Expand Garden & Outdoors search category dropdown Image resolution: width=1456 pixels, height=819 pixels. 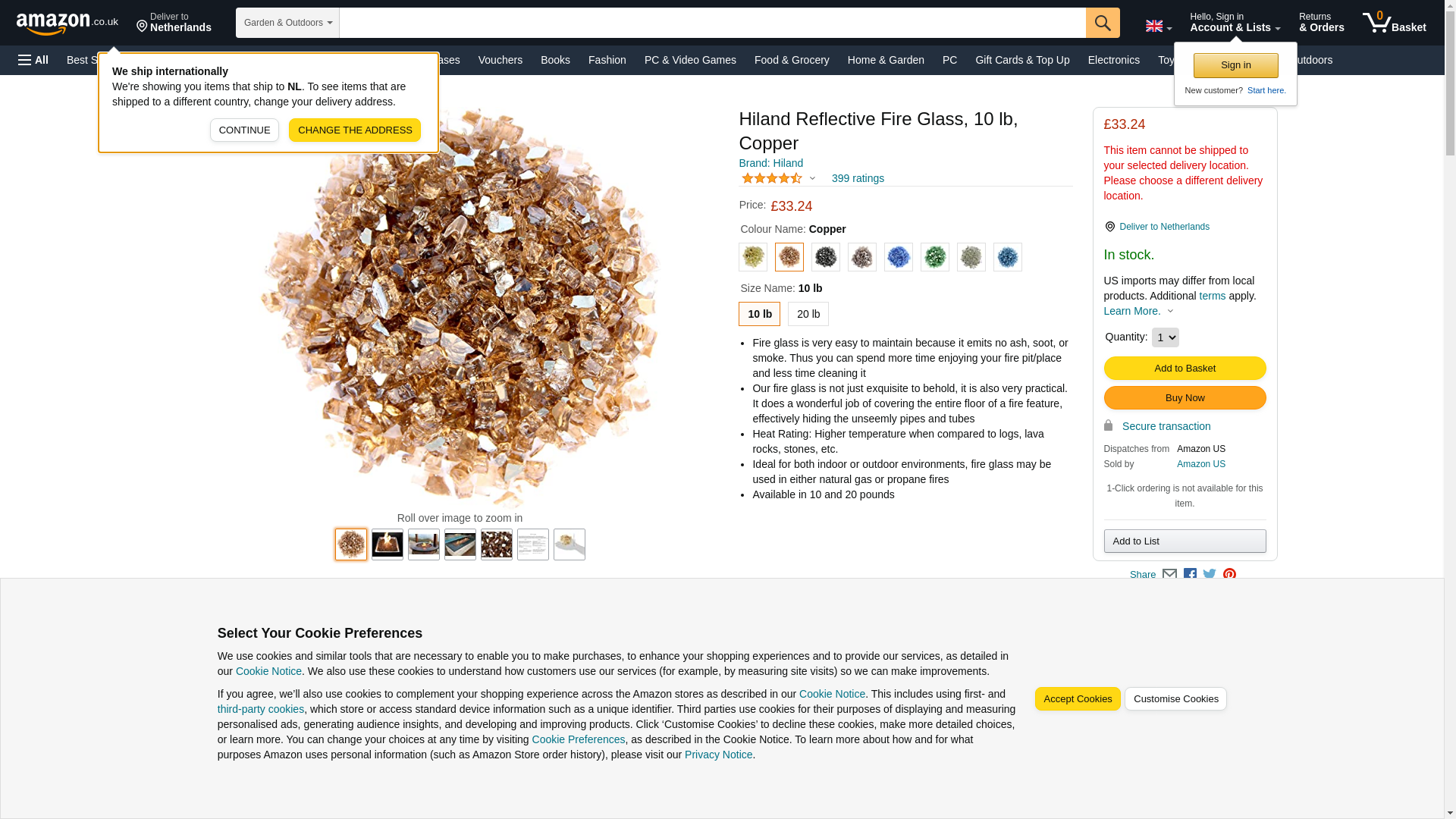click(287, 23)
